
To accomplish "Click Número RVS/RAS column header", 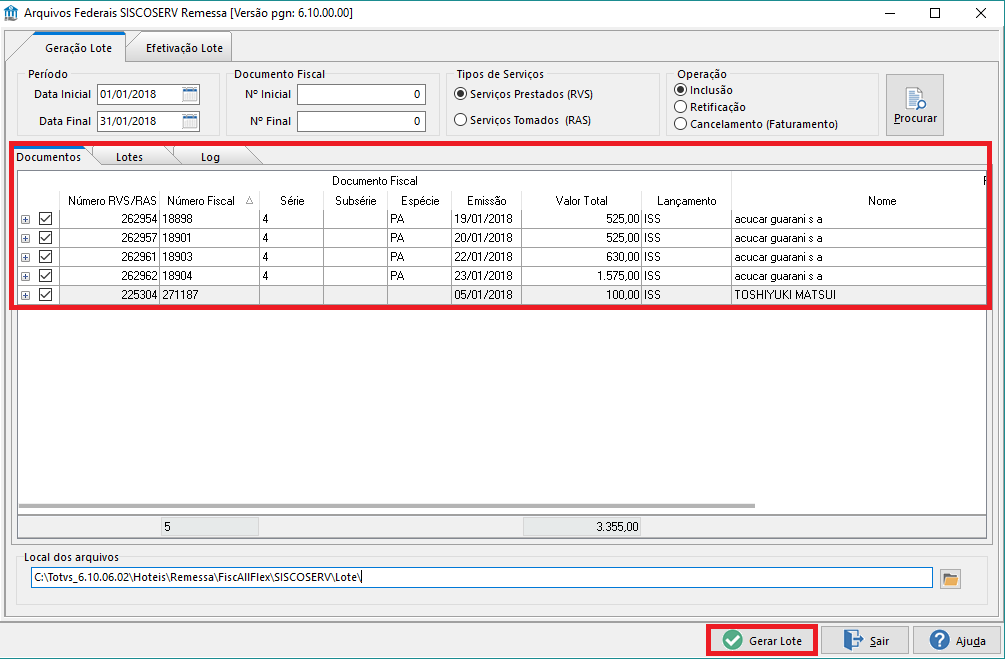I will pyautogui.click(x=112, y=201).
